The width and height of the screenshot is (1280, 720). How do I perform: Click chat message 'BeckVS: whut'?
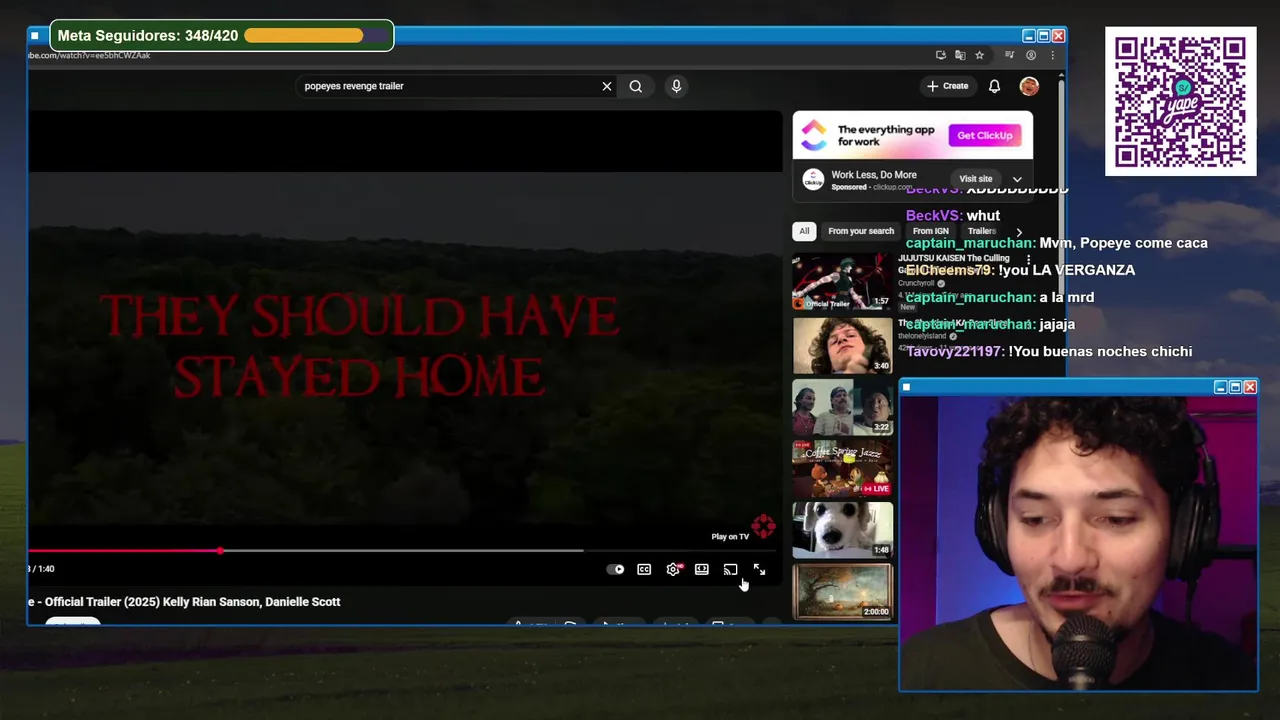[953, 216]
